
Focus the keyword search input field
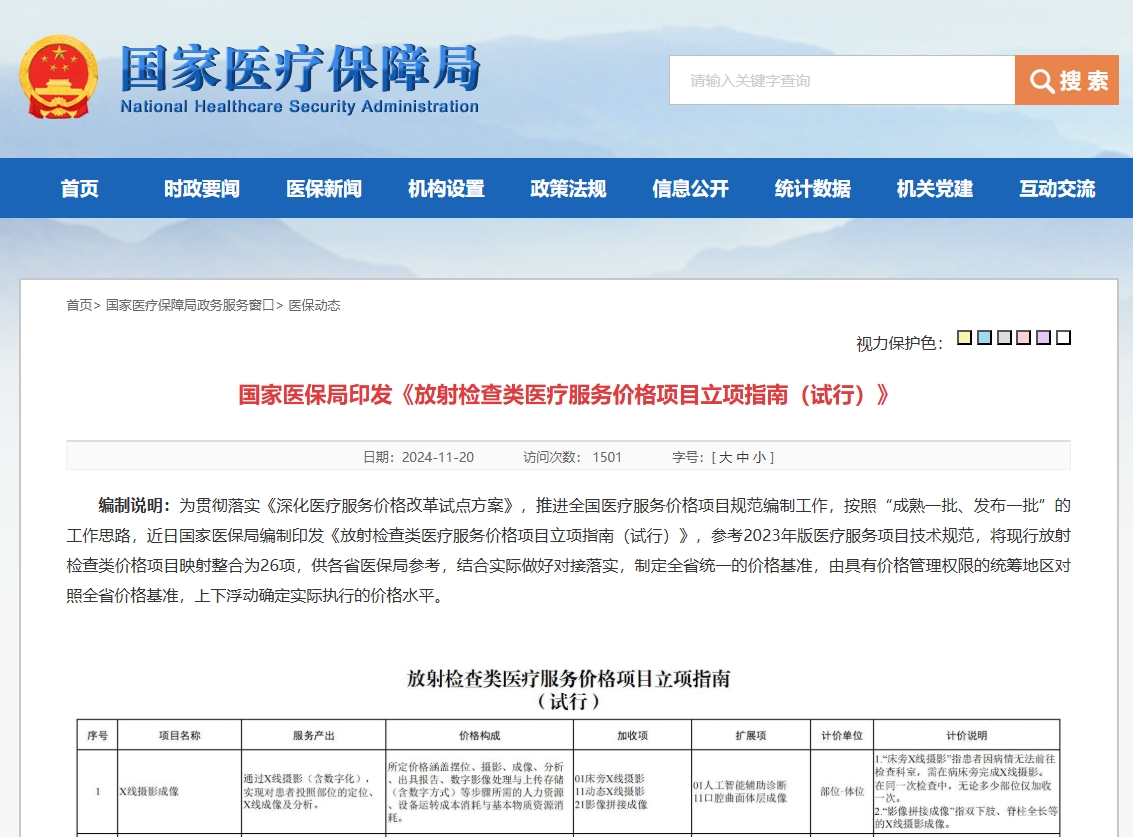click(x=841, y=80)
